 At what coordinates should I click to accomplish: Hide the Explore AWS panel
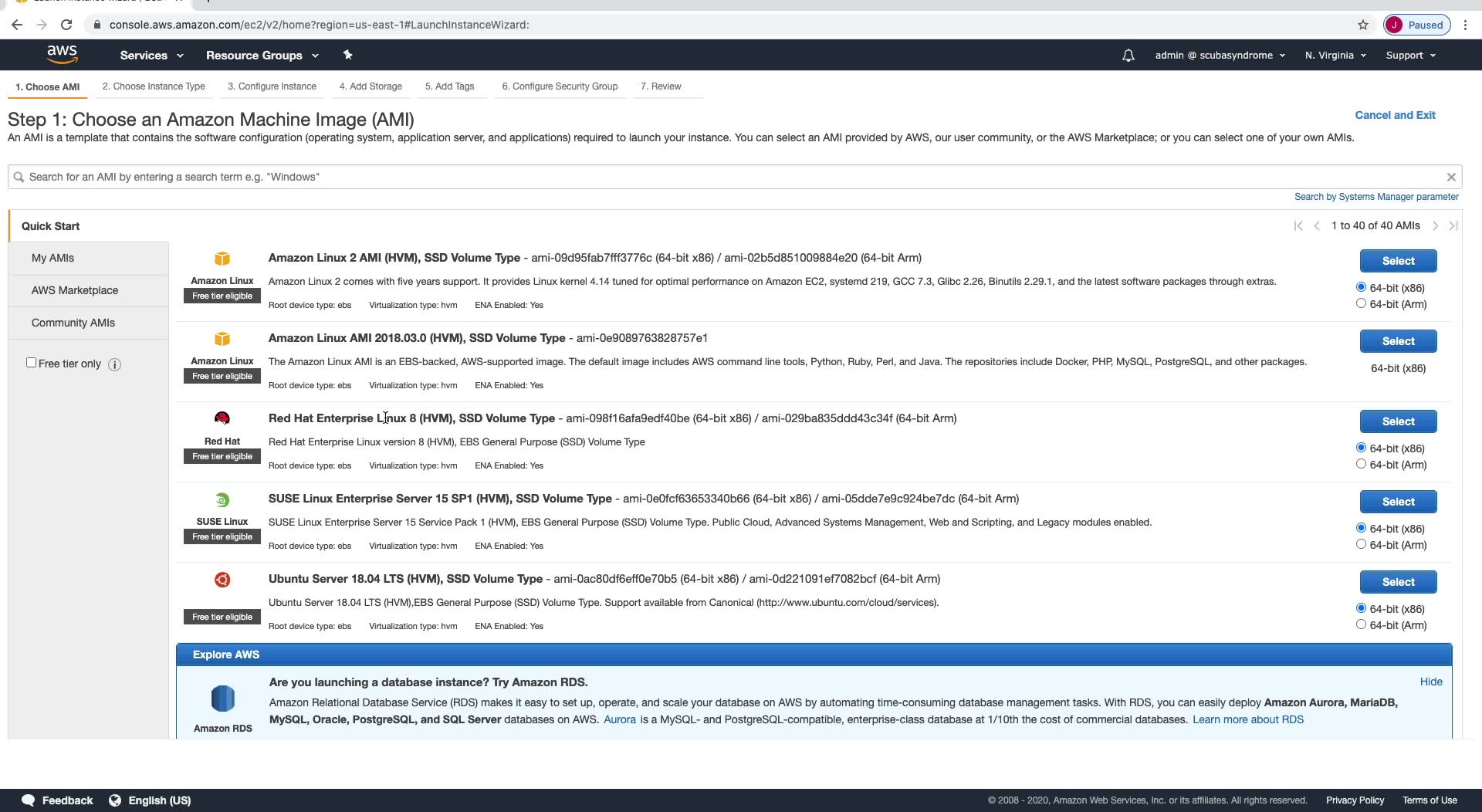(x=1431, y=682)
